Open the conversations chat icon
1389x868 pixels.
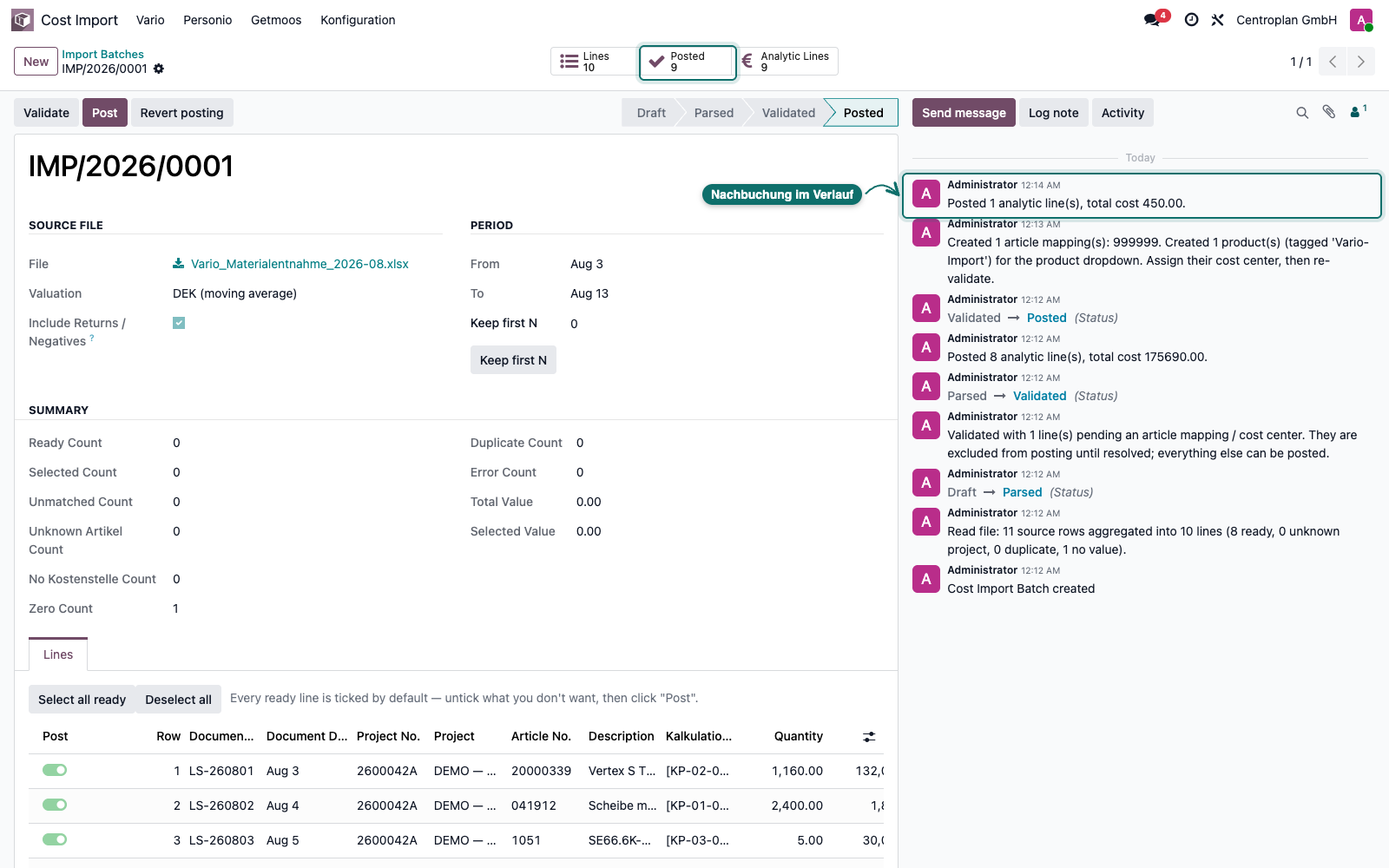tap(1153, 20)
